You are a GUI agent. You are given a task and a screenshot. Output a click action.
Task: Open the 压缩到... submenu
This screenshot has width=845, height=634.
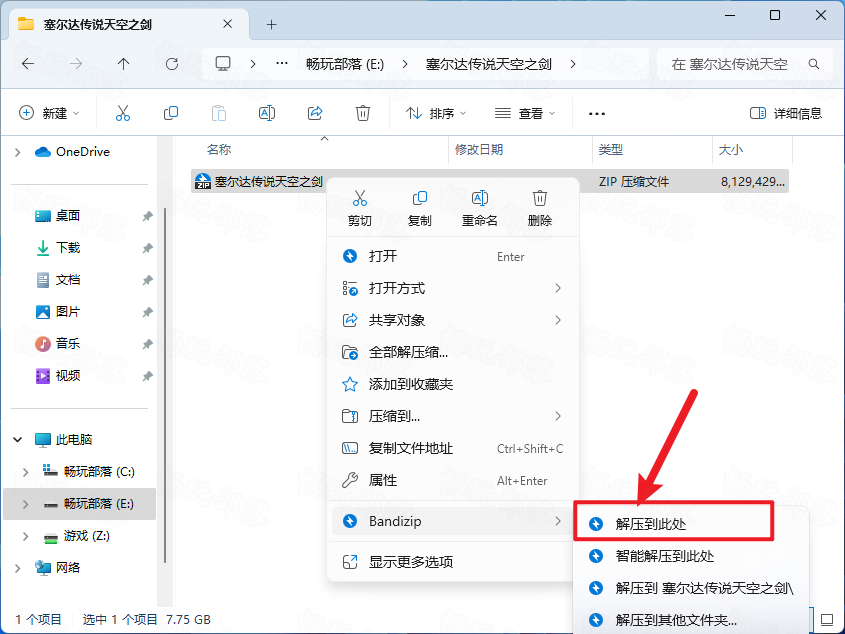tap(453, 416)
